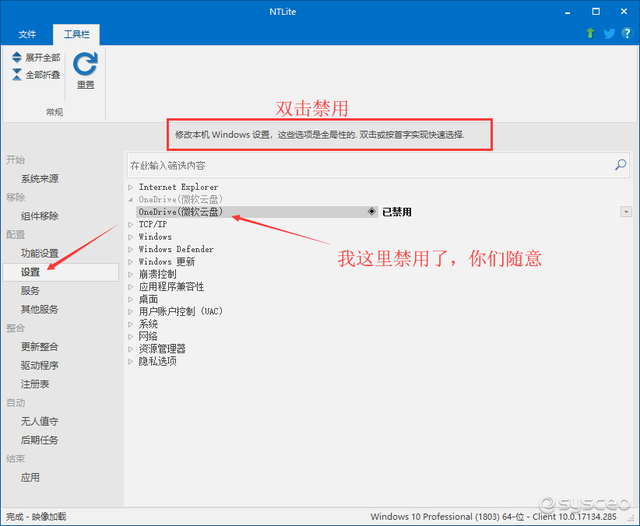Switch to the 工具栏 ribbon tab
The image size is (640, 526).
click(76, 34)
